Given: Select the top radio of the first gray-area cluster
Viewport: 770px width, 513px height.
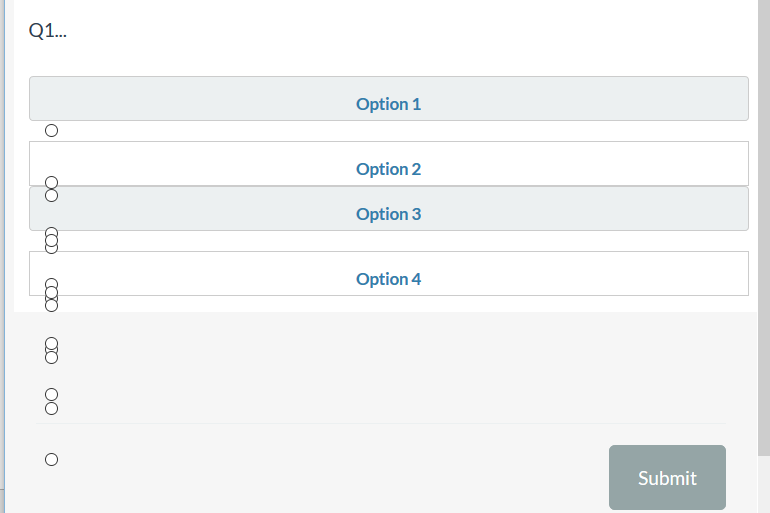Looking at the screenshot, I should (x=52, y=344).
